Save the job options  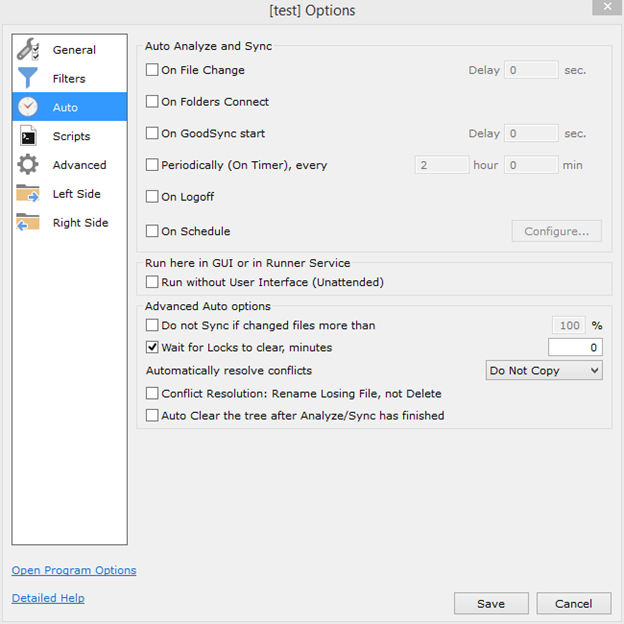coord(491,604)
